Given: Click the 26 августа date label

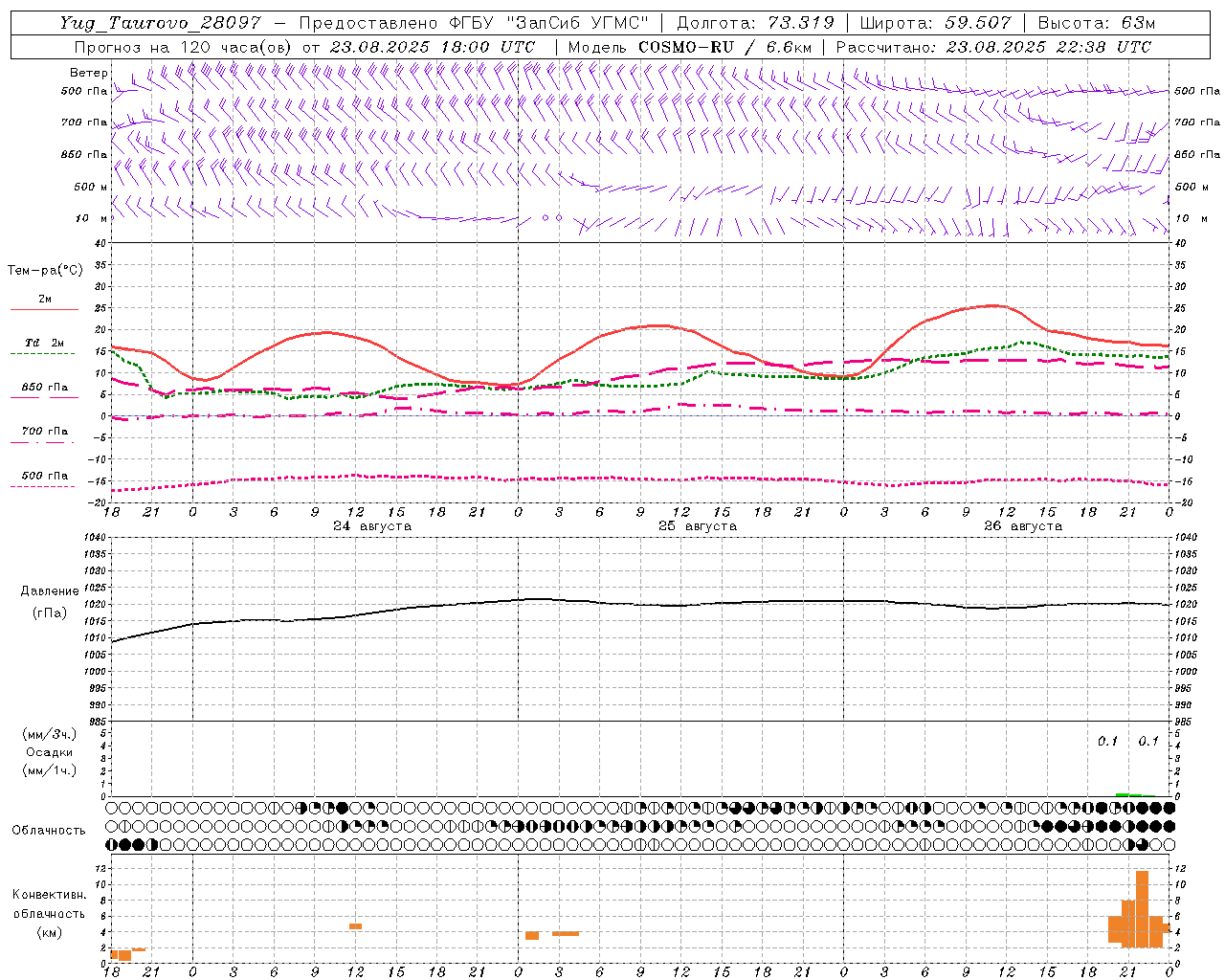Looking at the screenshot, I should (1023, 526).
